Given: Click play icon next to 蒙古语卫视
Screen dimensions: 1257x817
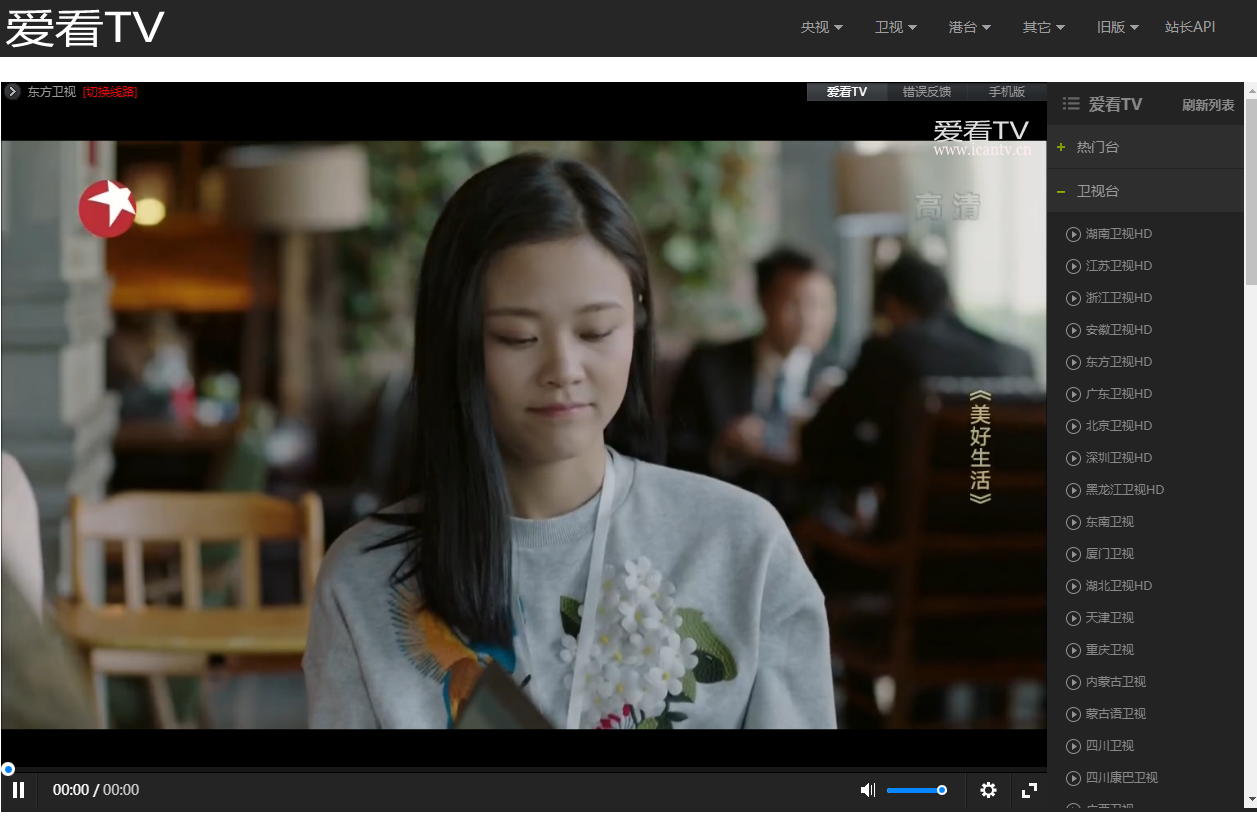Looking at the screenshot, I should (1073, 714).
